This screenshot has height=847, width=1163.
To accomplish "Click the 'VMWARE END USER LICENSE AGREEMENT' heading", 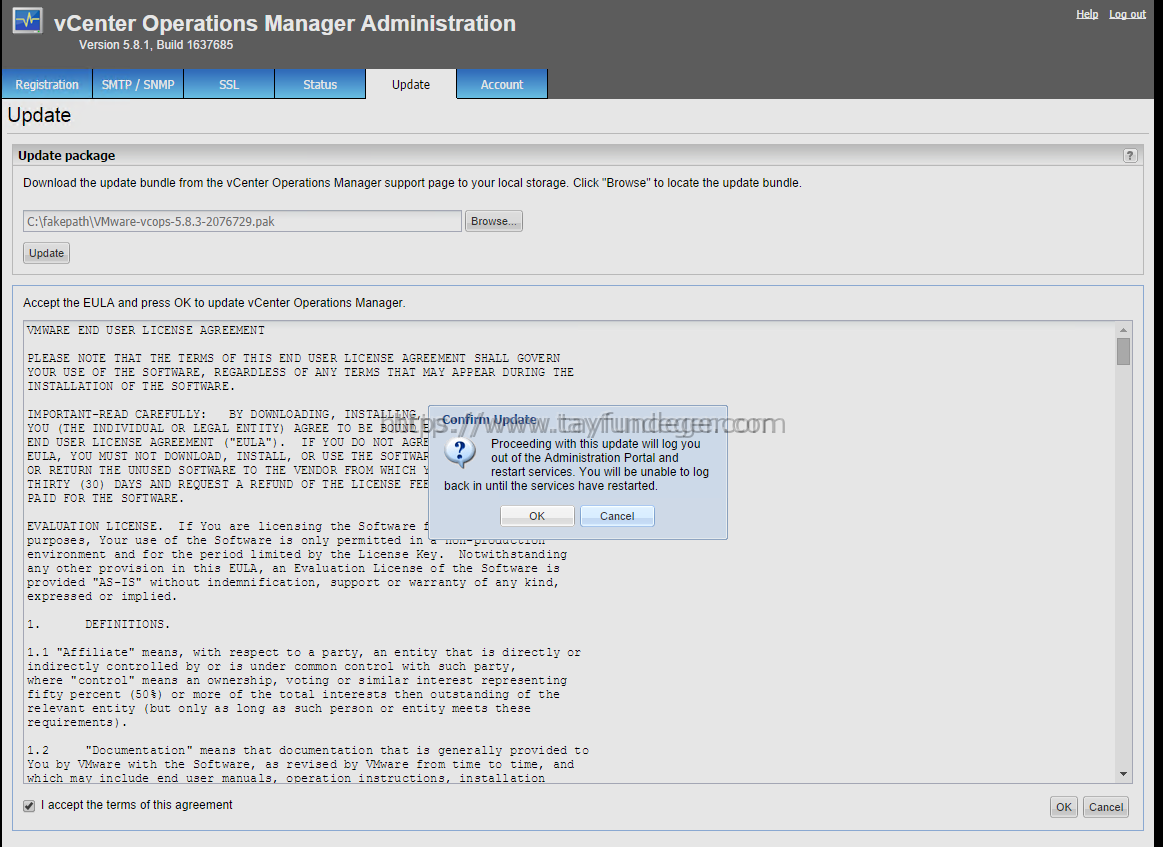I will click(x=146, y=330).
